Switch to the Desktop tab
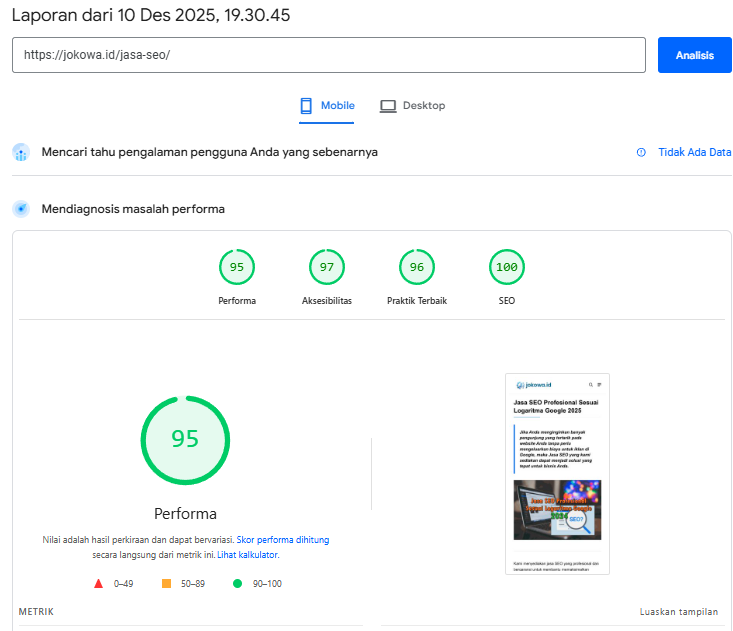Viewport: 733px width, 631px height. (x=413, y=106)
